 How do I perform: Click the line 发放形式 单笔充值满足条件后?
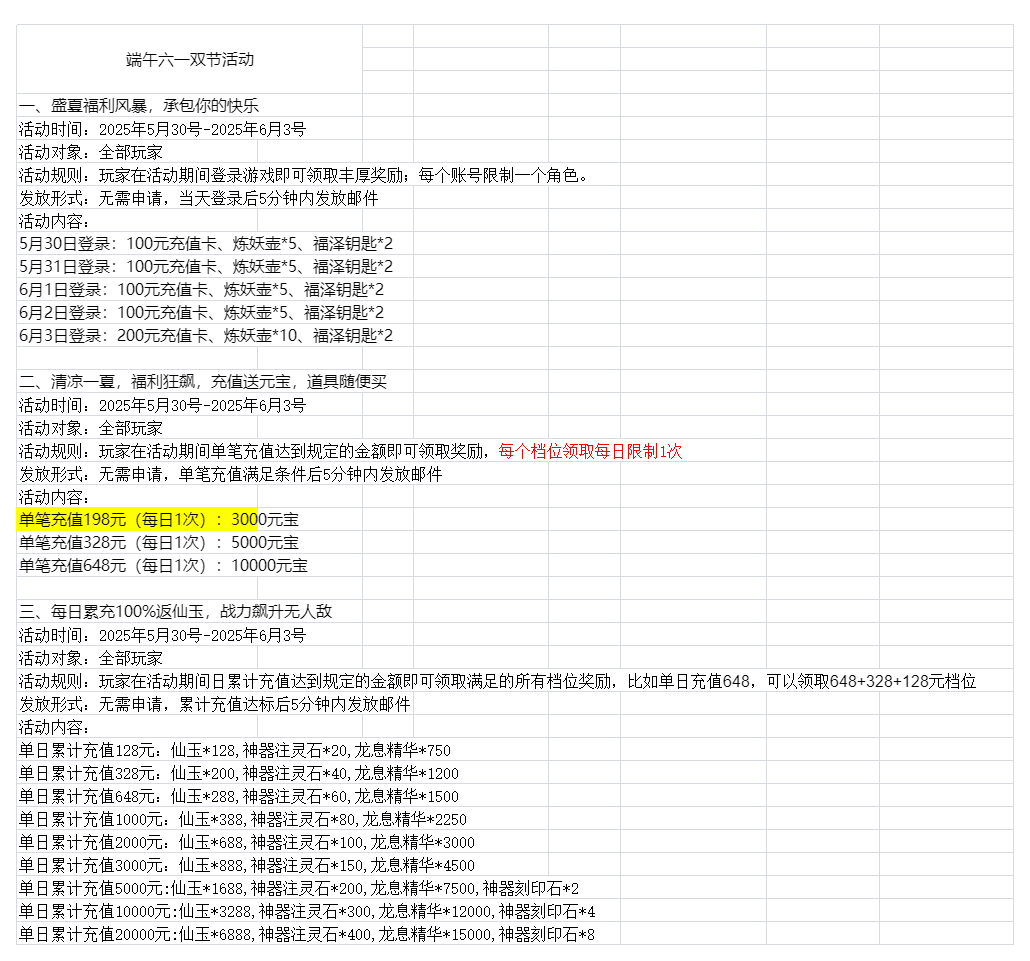[x=231, y=474]
